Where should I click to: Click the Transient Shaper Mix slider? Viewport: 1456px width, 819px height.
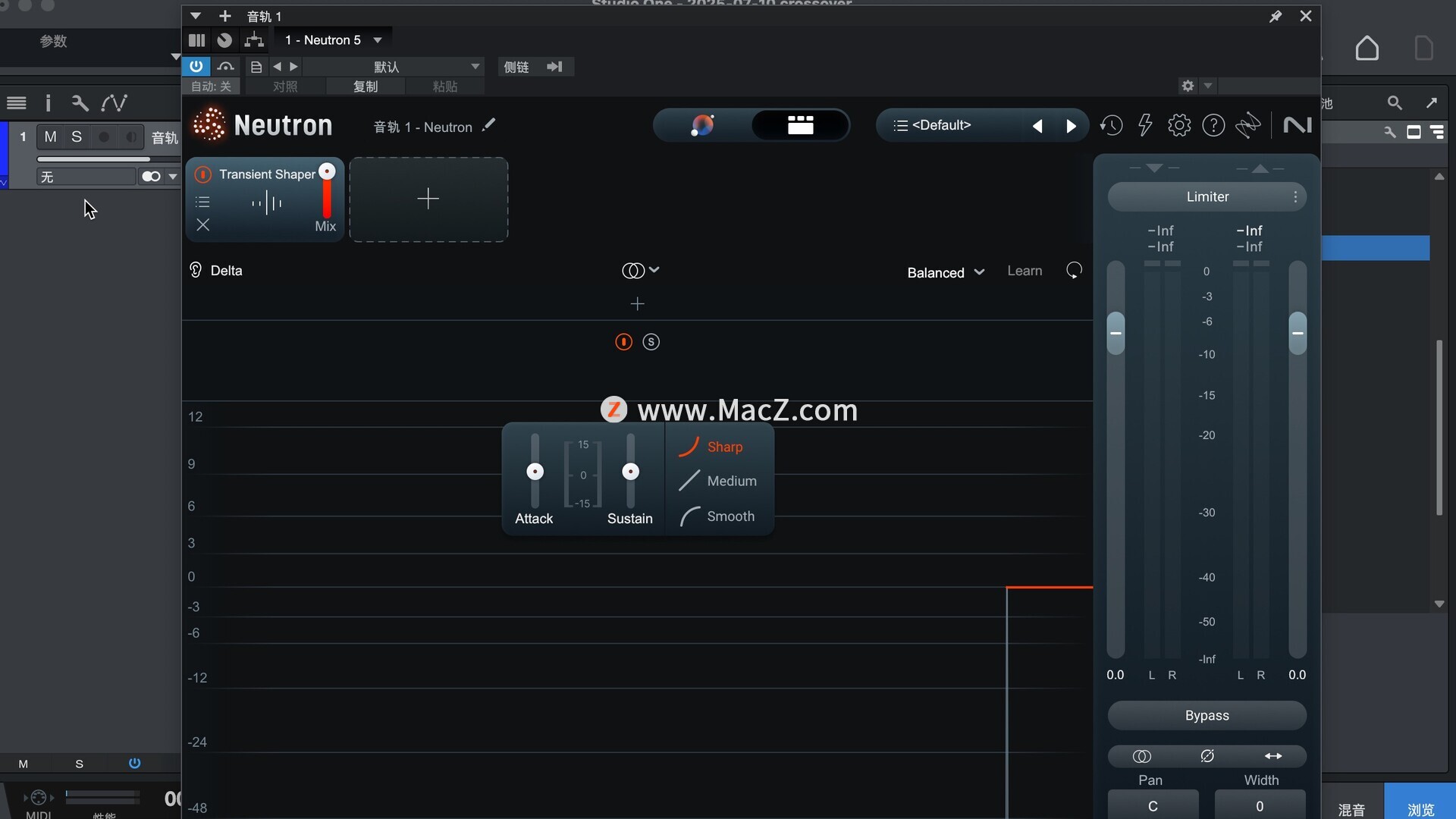(327, 192)
